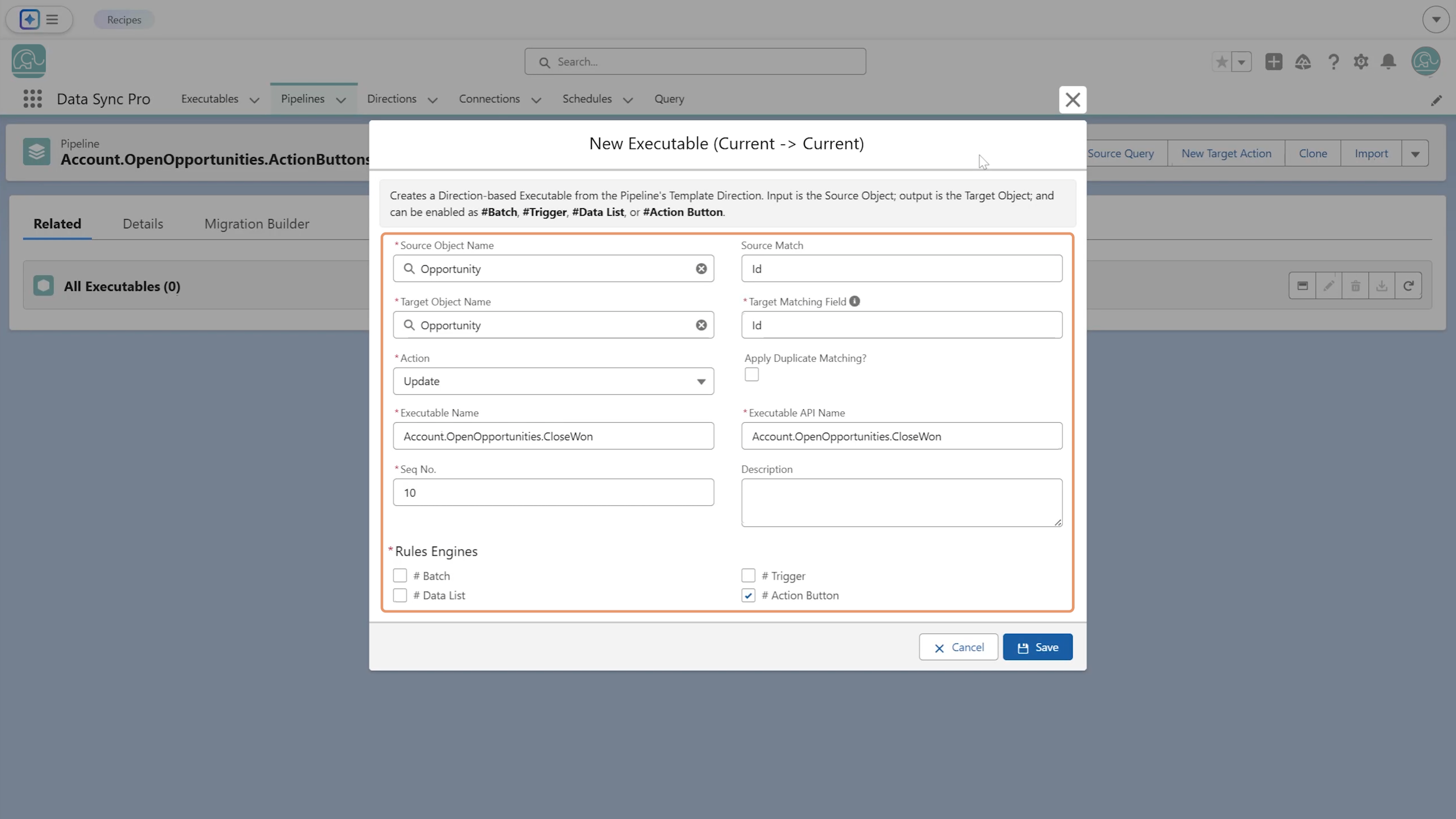Clear the Target Object Name value
Viewport: 1456px width, 819px height.
701,325
